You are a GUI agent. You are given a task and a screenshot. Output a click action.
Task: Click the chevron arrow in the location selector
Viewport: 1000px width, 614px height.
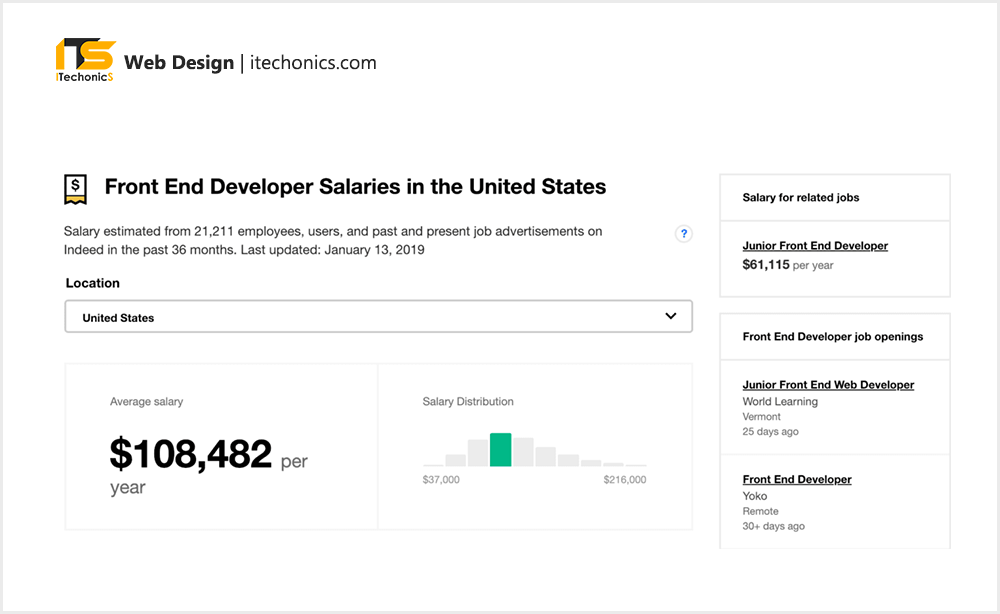pos(671,315)
